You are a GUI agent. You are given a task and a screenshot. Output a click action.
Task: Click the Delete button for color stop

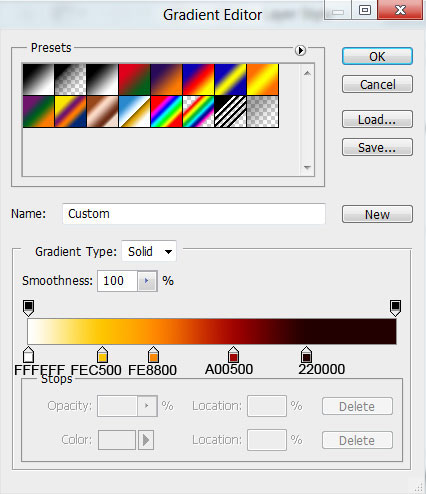tap(357, 440)
